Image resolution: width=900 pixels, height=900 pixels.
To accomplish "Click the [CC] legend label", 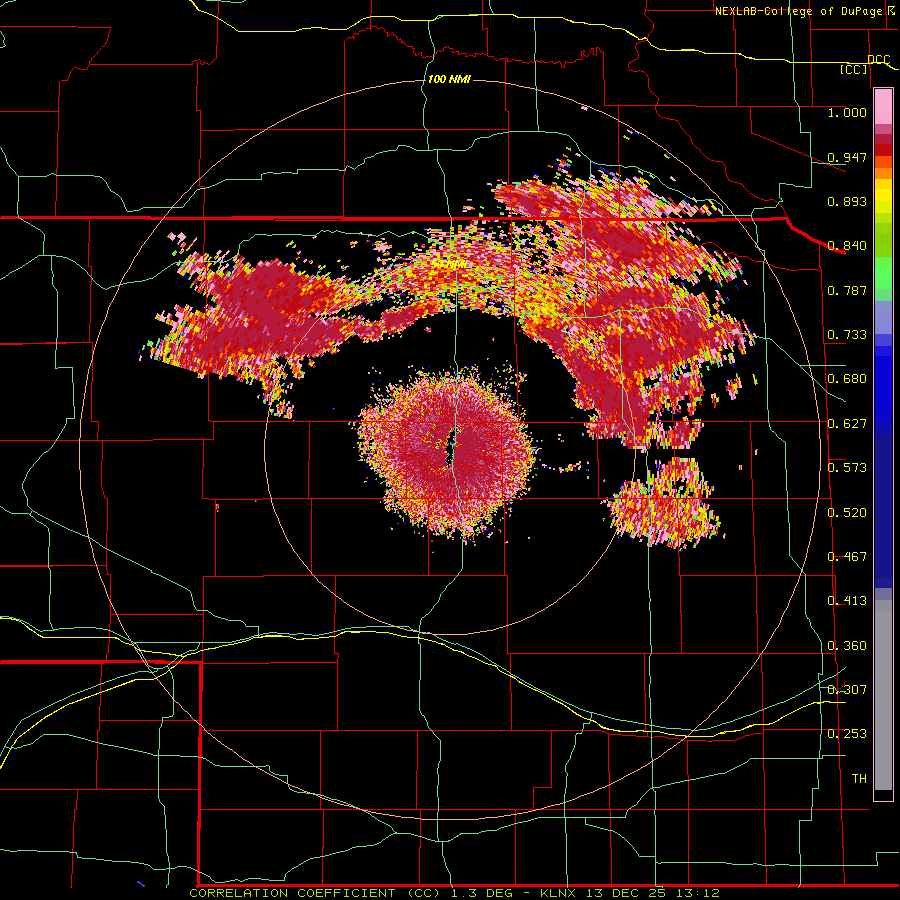I will (854, 69).
